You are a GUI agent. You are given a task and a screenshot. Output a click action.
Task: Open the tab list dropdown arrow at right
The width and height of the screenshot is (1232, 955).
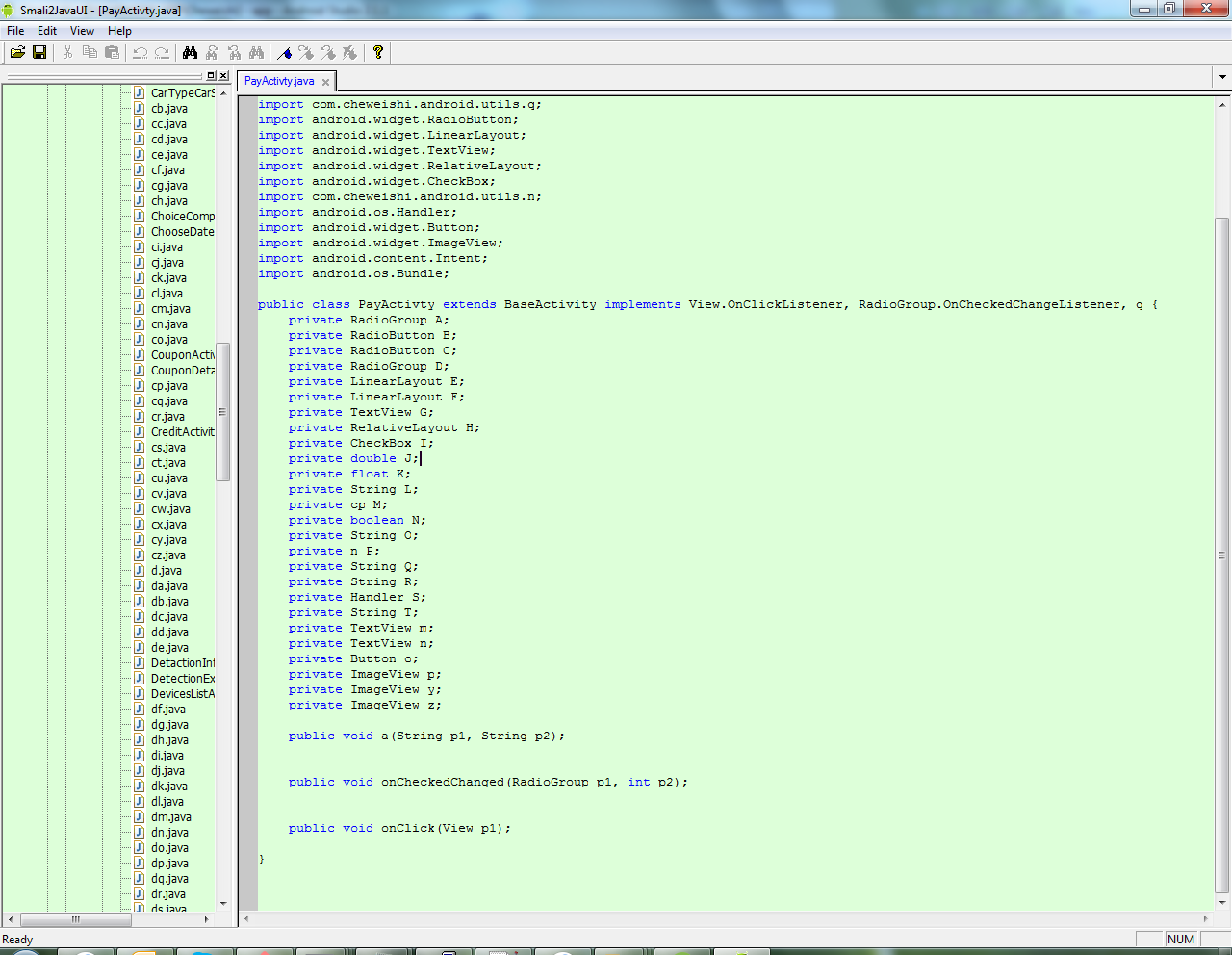[x=1222, y=77]
